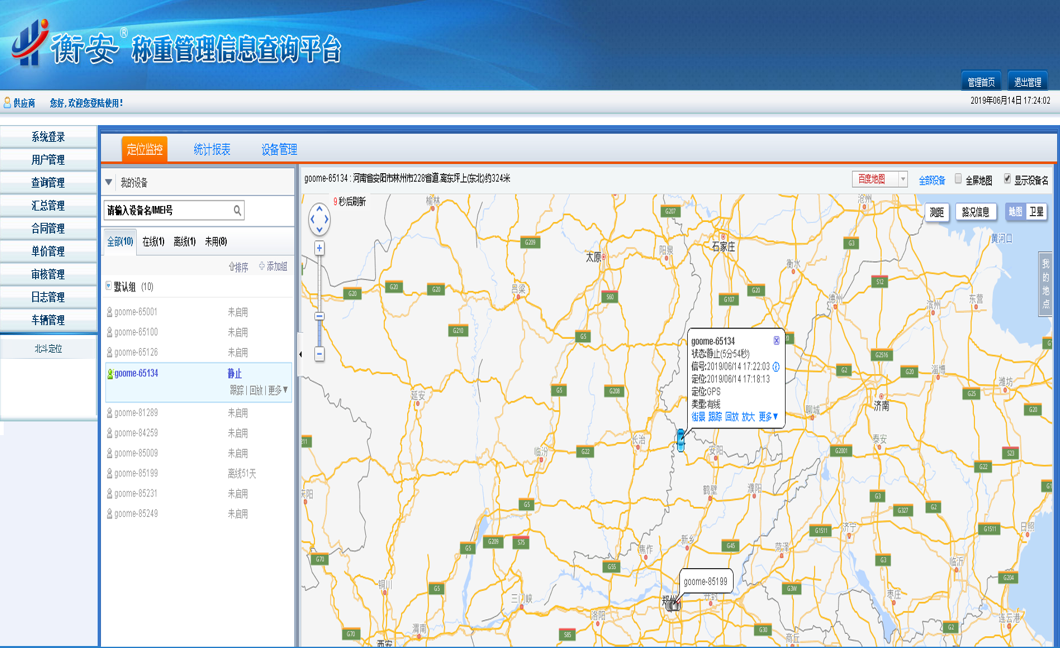This screenshot has height=648, width=1060.
Task: Click the 退出管理 button
Action: (1027, 82)
